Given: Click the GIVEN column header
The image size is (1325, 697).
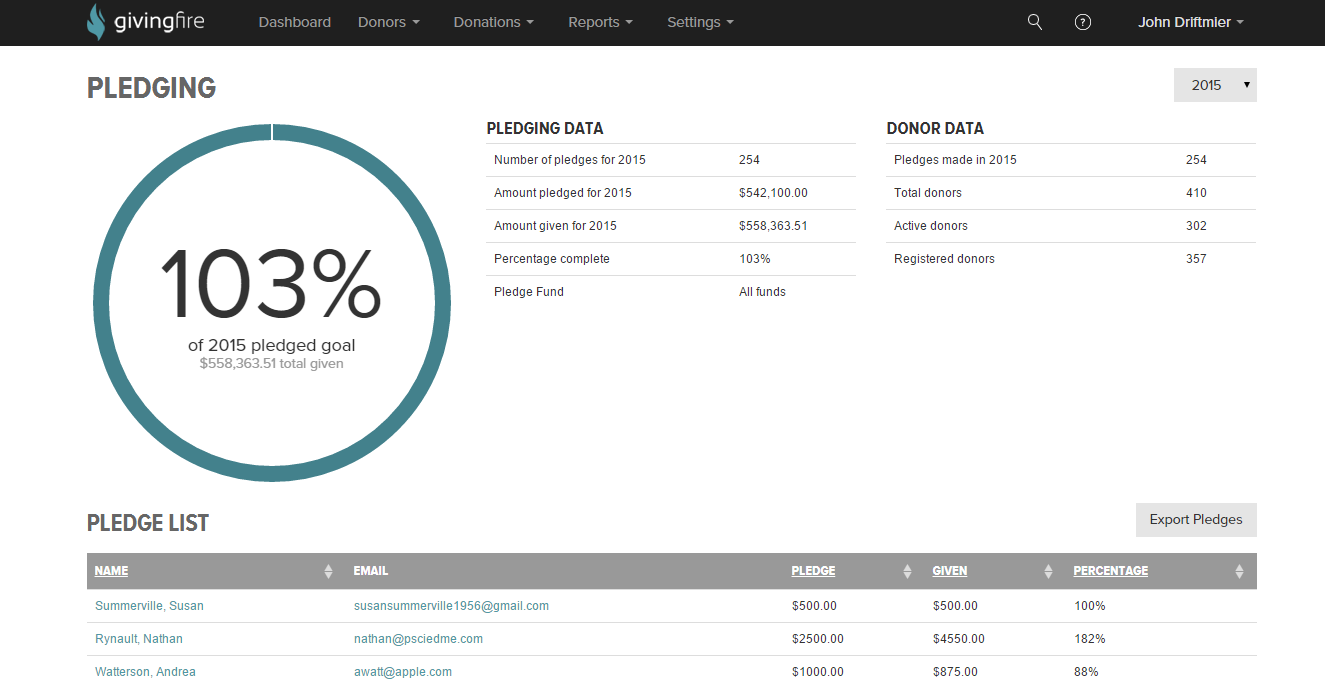Looking at the screenshot, I should tap(950, 571).
